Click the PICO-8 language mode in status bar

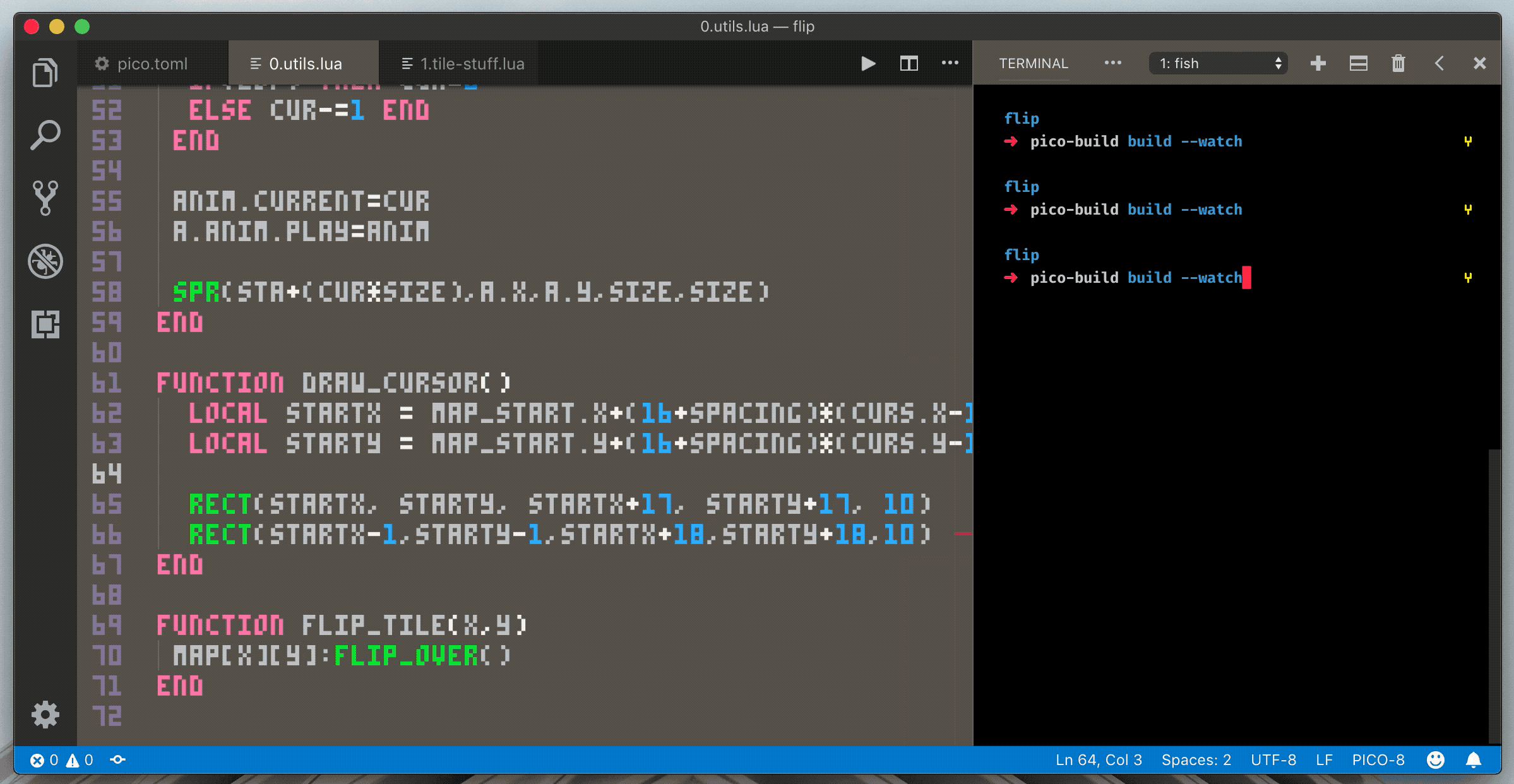point(1378,760)
